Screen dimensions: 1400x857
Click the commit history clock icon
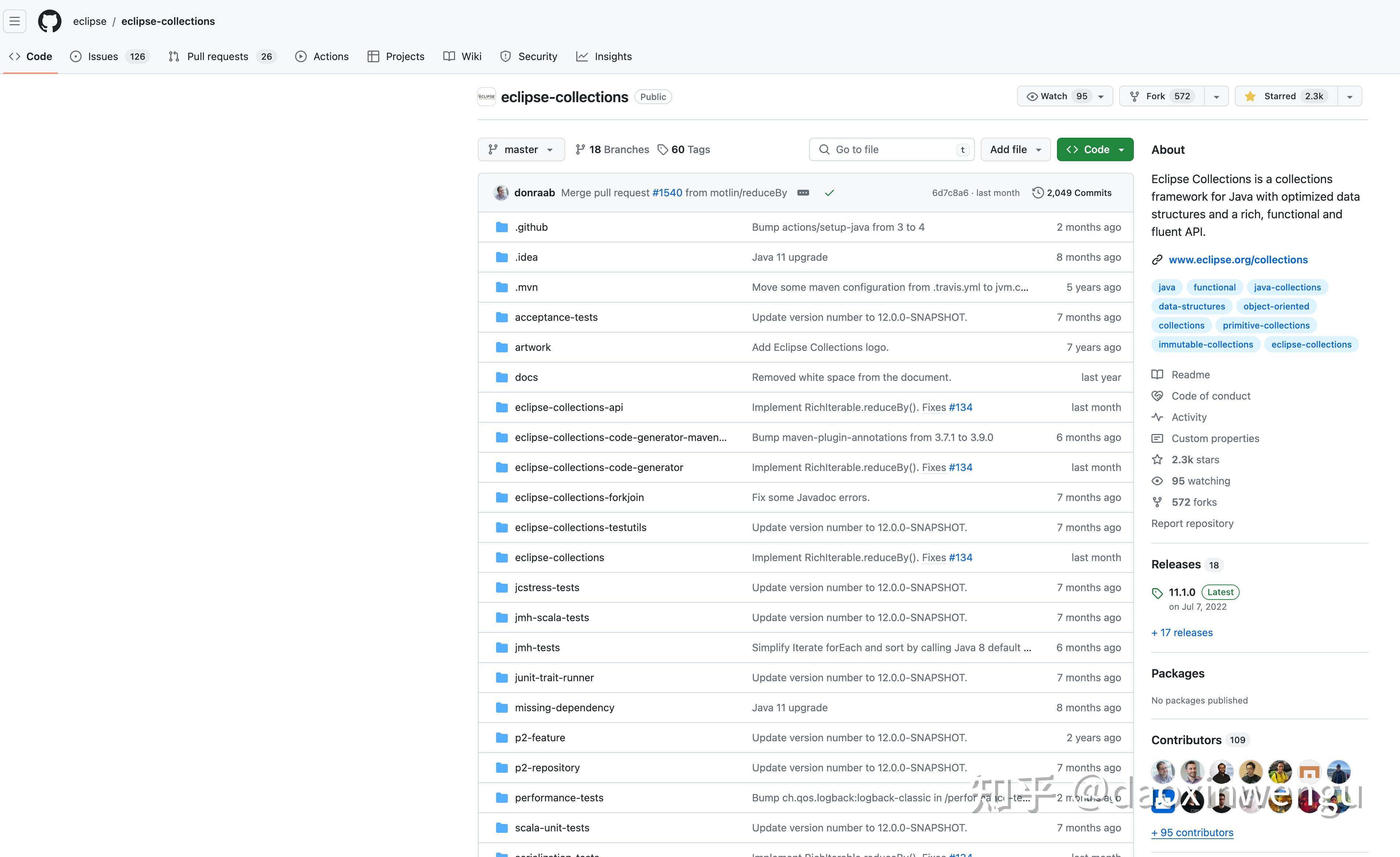[x=1038, y=193]
